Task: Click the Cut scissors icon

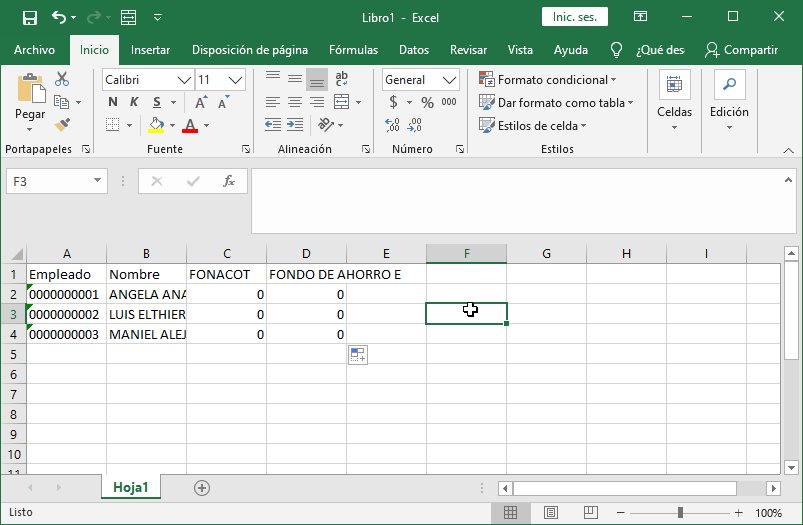Action: (x=62, y=79)
